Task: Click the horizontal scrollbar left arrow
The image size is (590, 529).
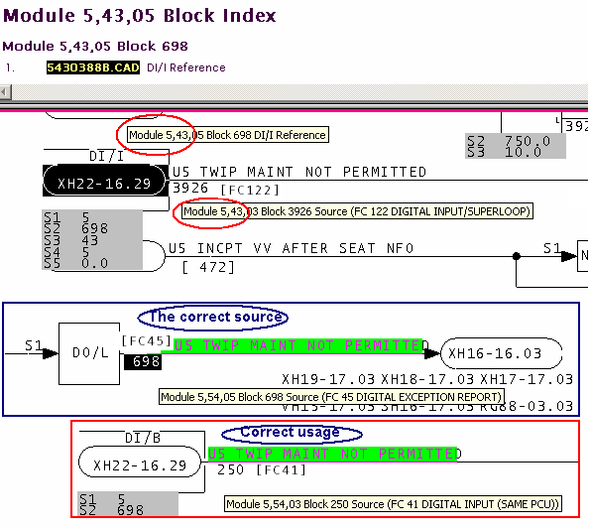Action: (x=5, y=92)
